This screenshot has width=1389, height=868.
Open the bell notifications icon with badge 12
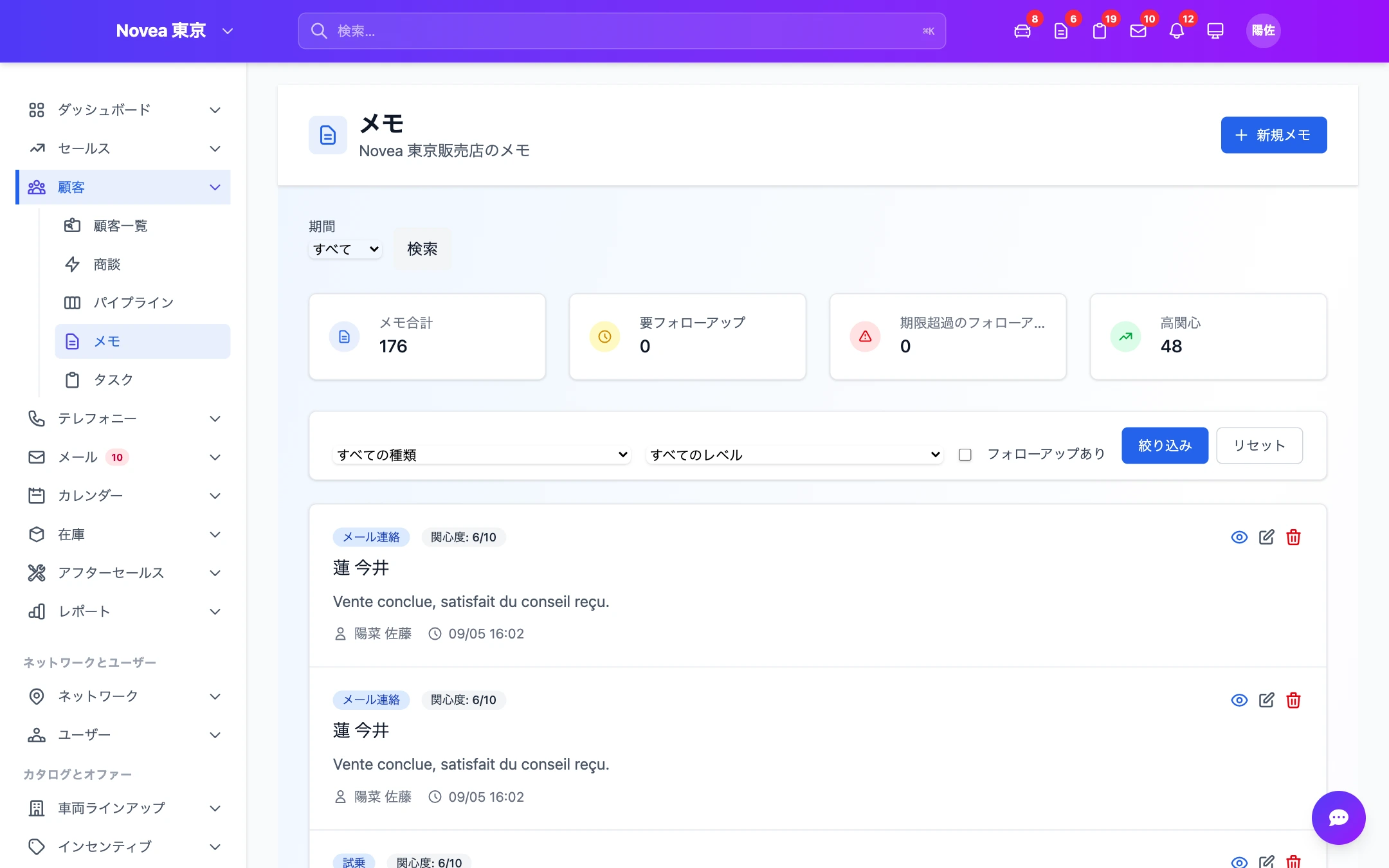coord(1177,31)
